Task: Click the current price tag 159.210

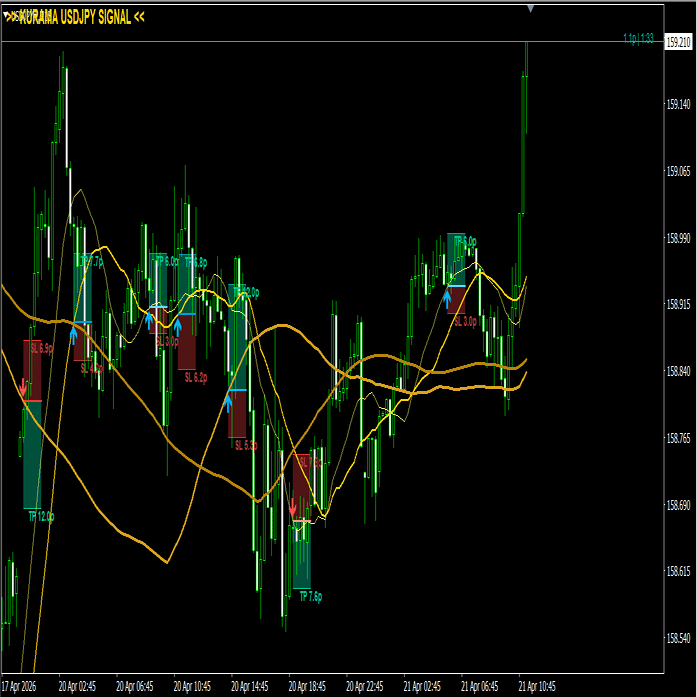Action: [678, 42]
